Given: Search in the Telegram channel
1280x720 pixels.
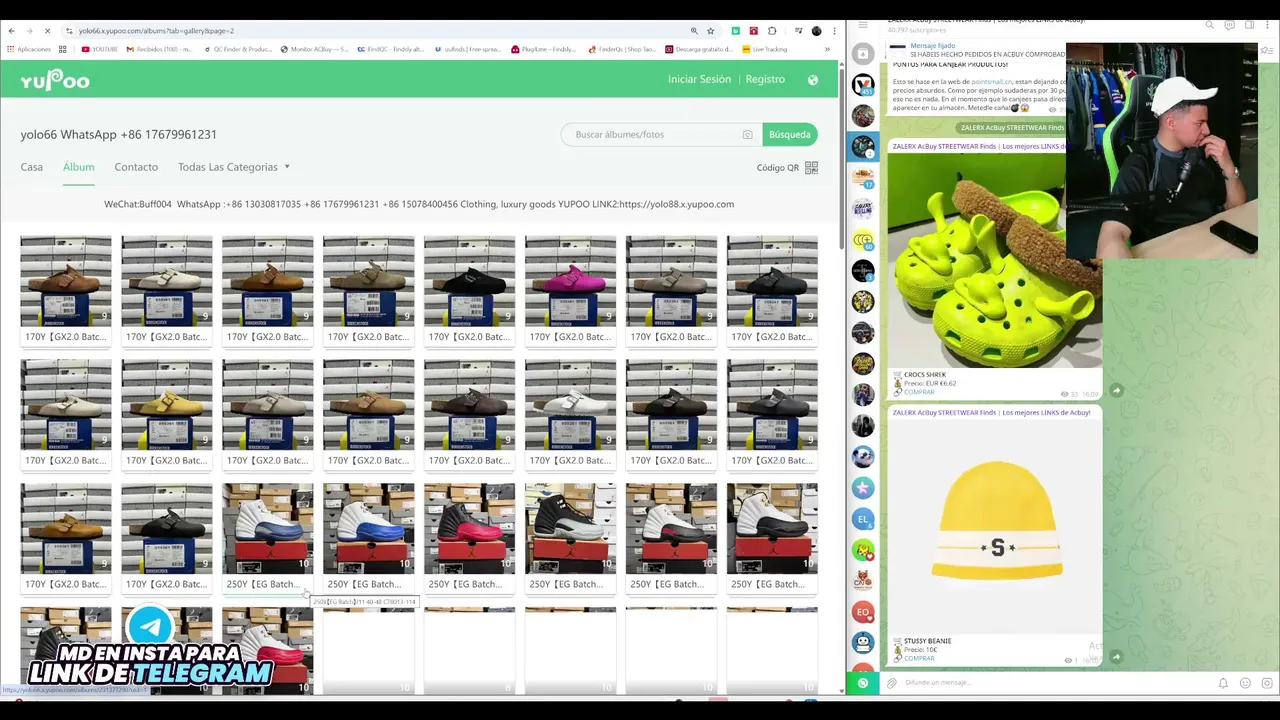Looking at the screenshot, I should pyautogui.click(x=1209, y=25).
